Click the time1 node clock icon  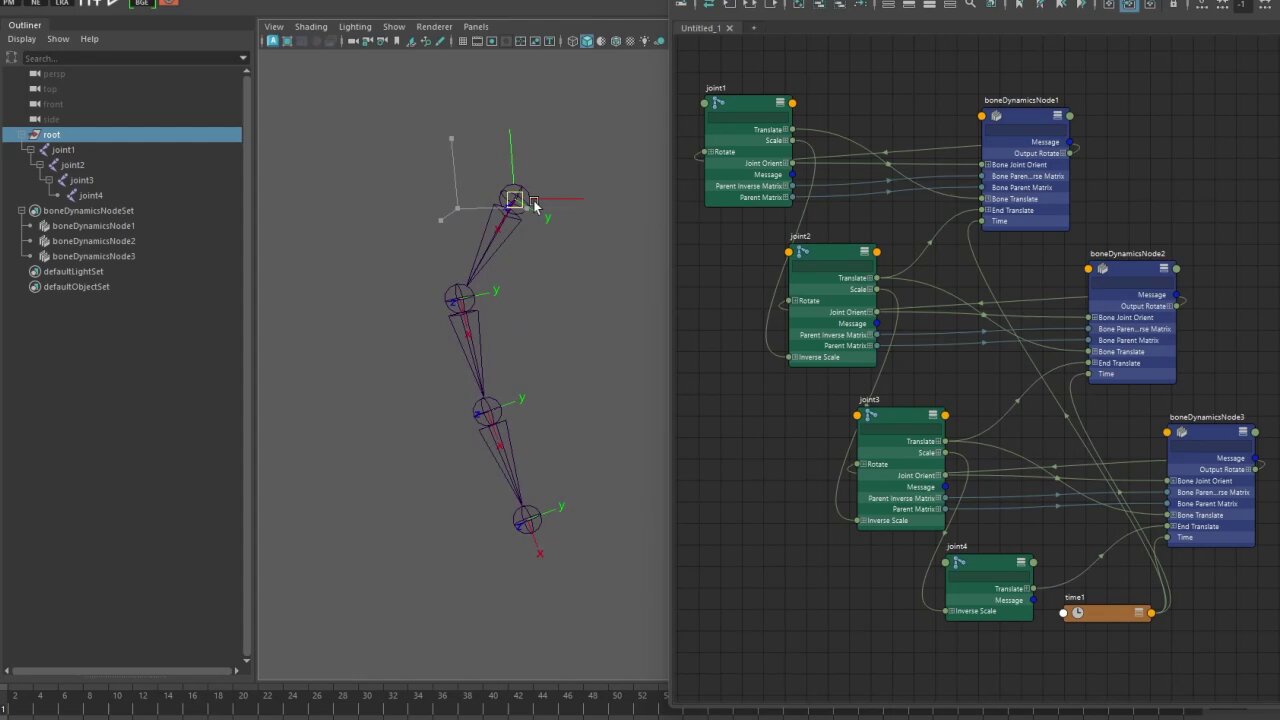coord(1077,613)
